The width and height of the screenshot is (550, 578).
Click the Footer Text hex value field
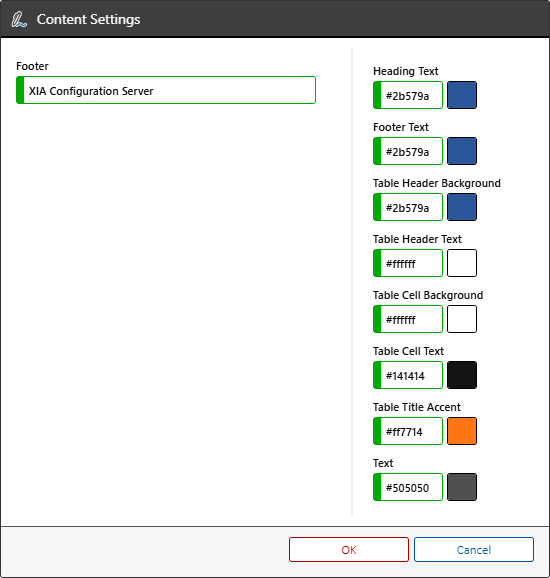pyautogui.click(x=408, y=151)
